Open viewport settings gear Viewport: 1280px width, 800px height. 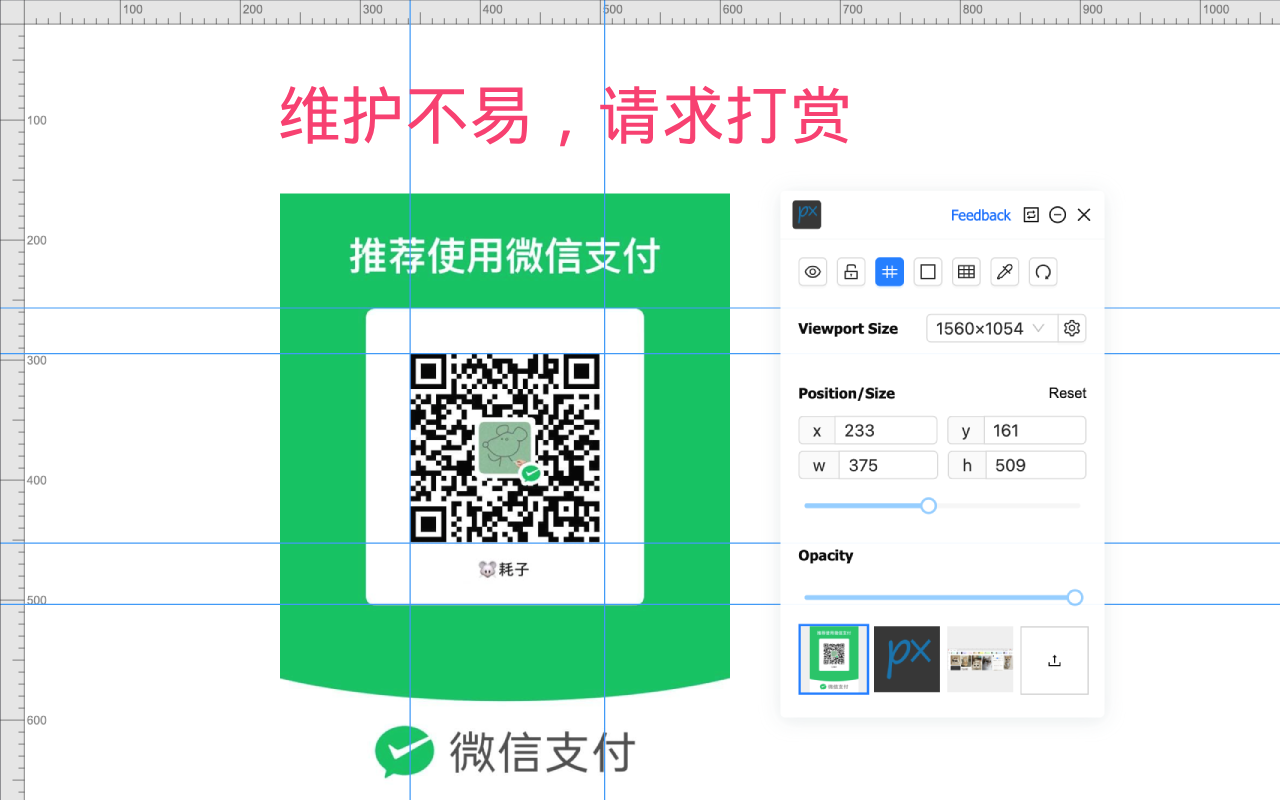point(1072,328)
